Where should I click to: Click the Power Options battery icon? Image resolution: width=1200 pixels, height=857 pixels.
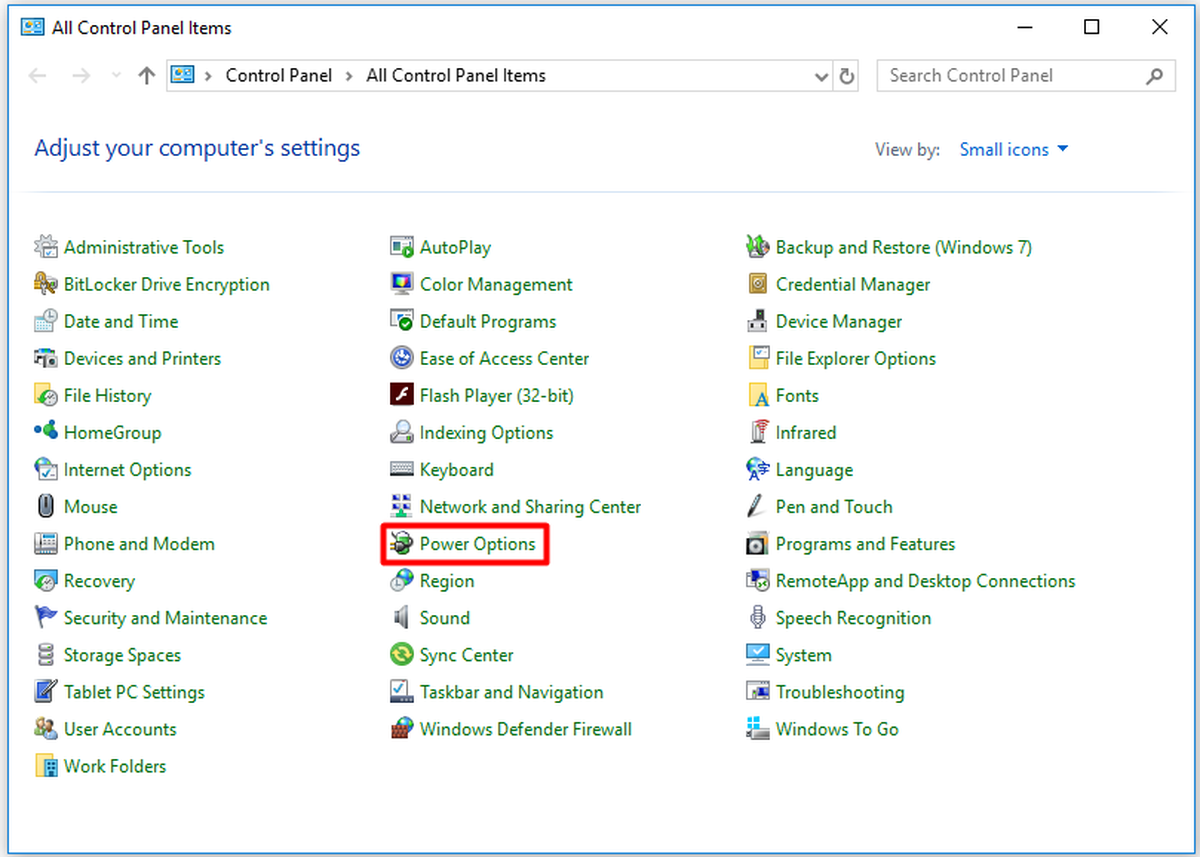[401, 544]
